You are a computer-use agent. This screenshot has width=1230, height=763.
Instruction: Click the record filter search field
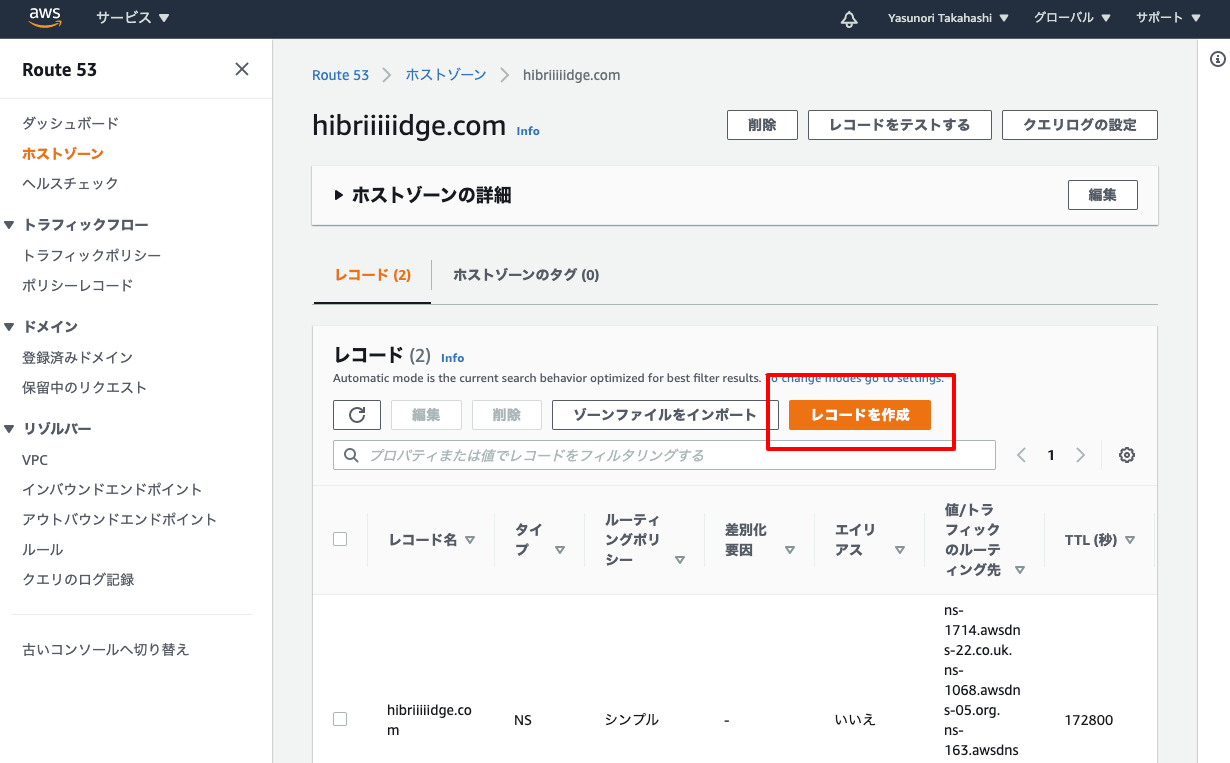pyautogui.click(x=664, y=454)
